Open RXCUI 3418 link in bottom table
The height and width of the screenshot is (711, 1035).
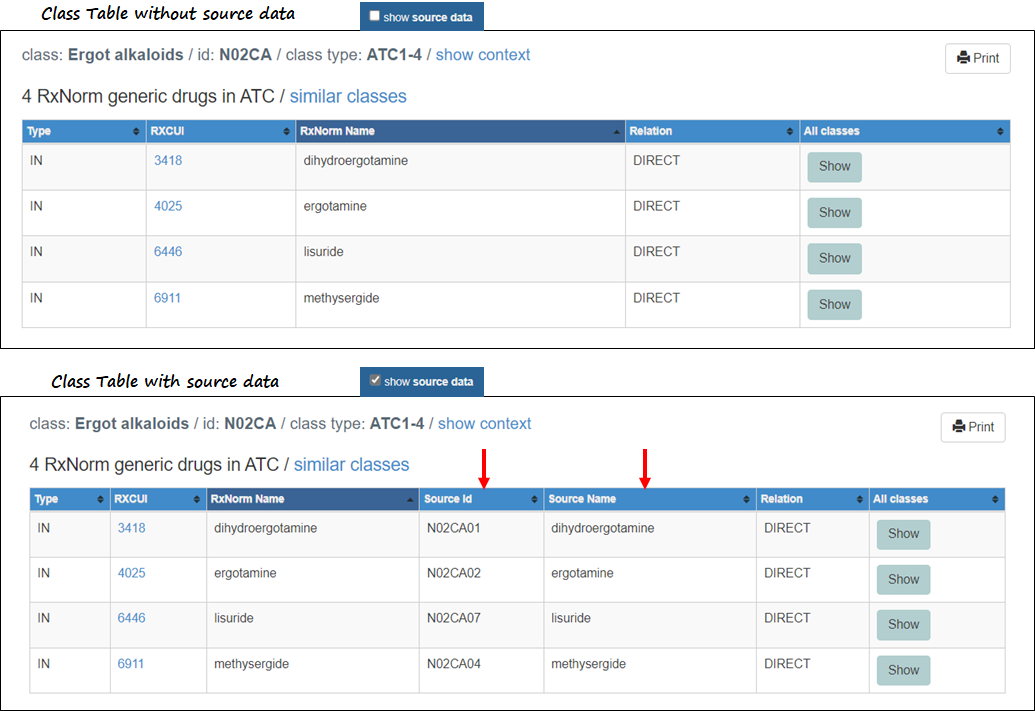(x=131, y=528)
